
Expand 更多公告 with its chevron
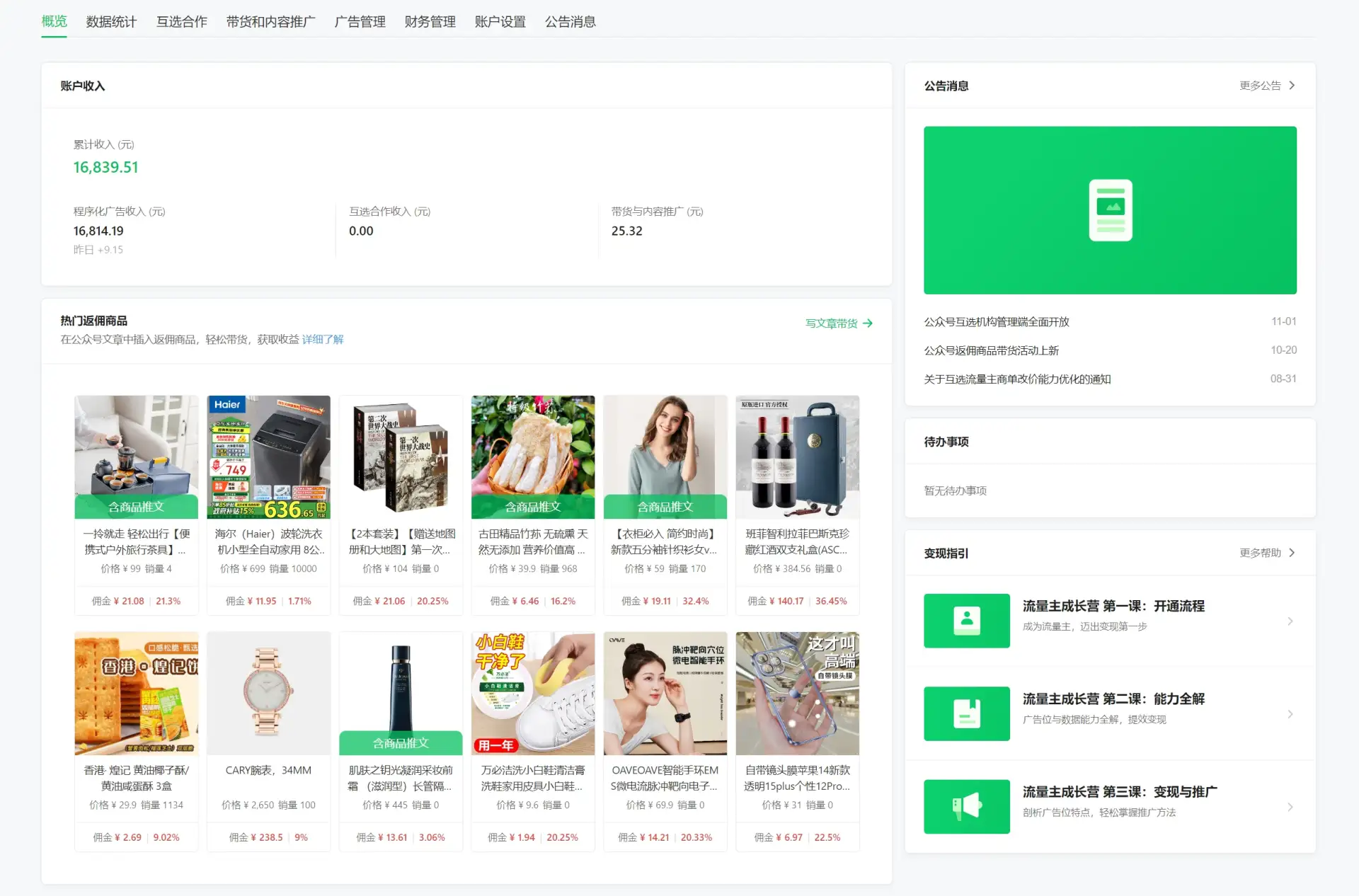[1291, 85]
